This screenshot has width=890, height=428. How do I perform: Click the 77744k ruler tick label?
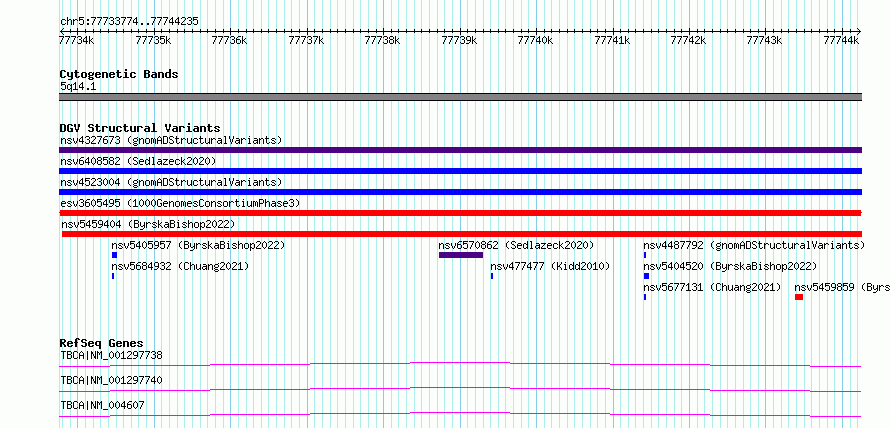(841, 40)
